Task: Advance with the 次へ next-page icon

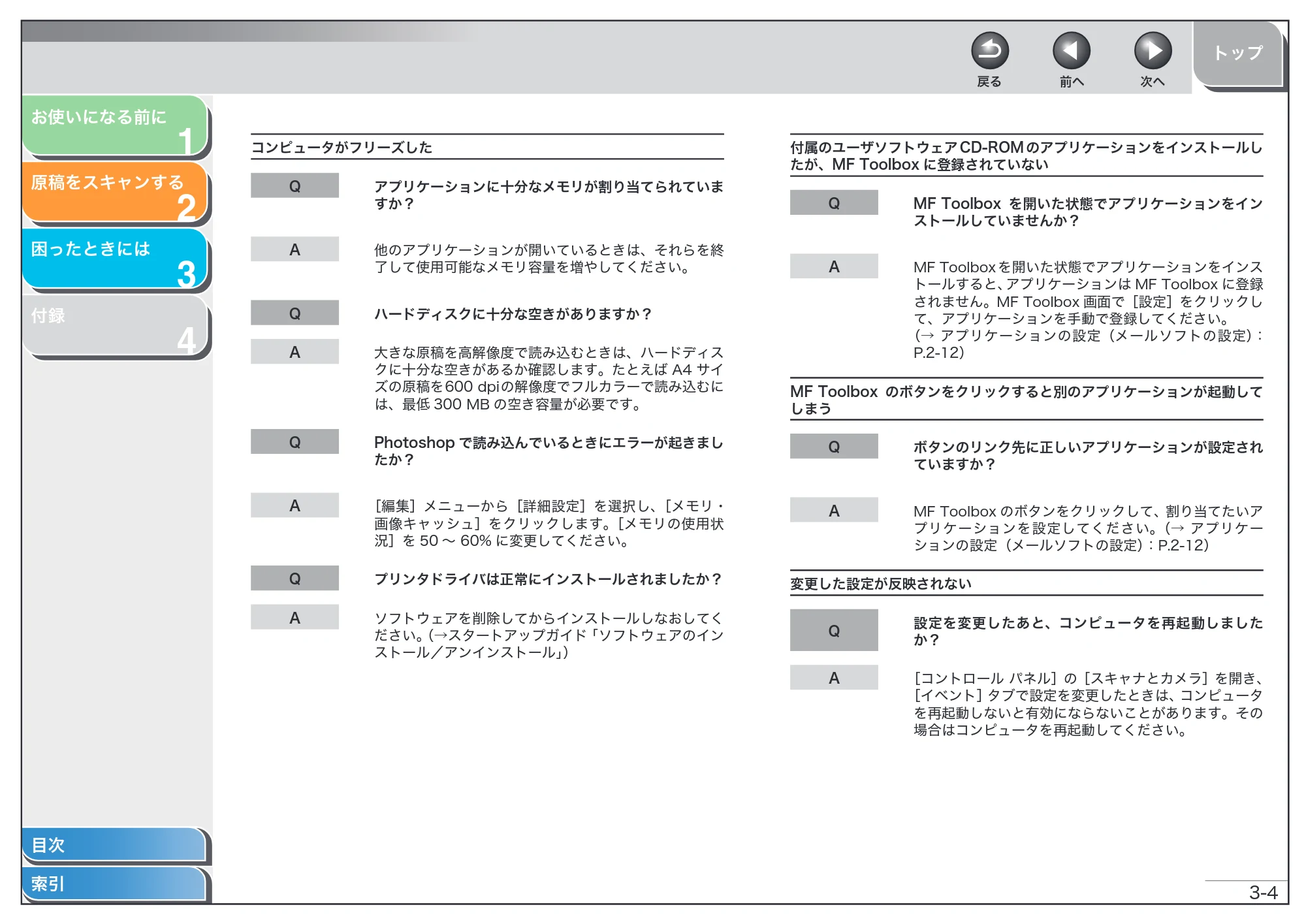Action: [1153, 51]
